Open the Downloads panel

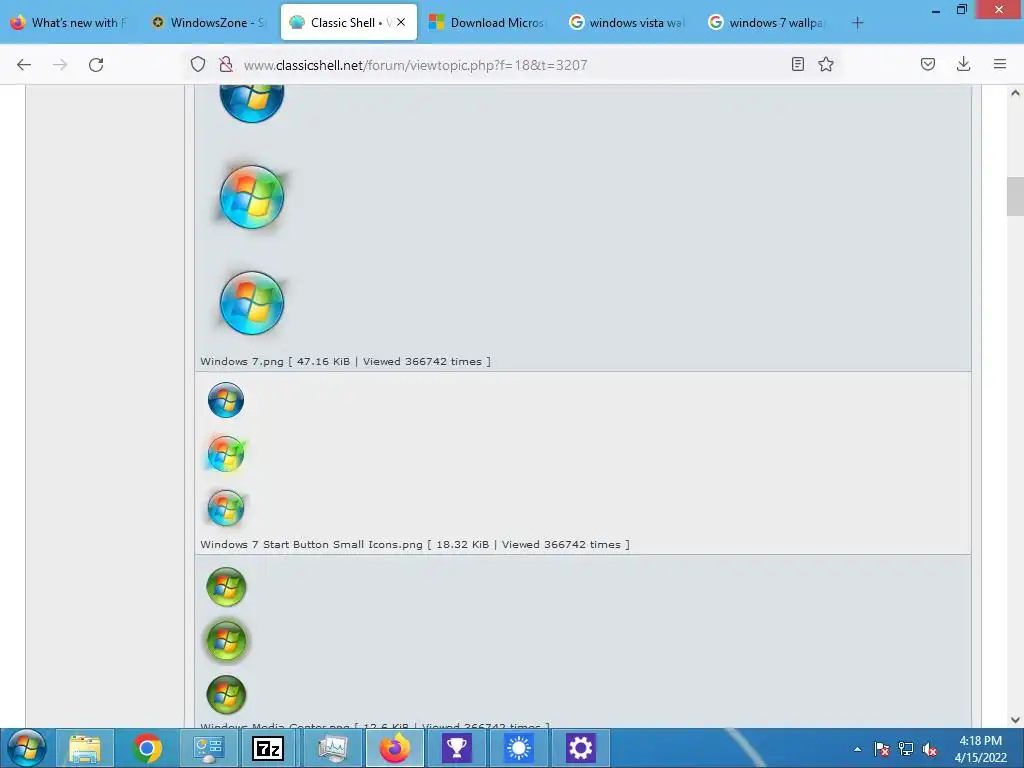pyautogui.click(x=963, y=64)
